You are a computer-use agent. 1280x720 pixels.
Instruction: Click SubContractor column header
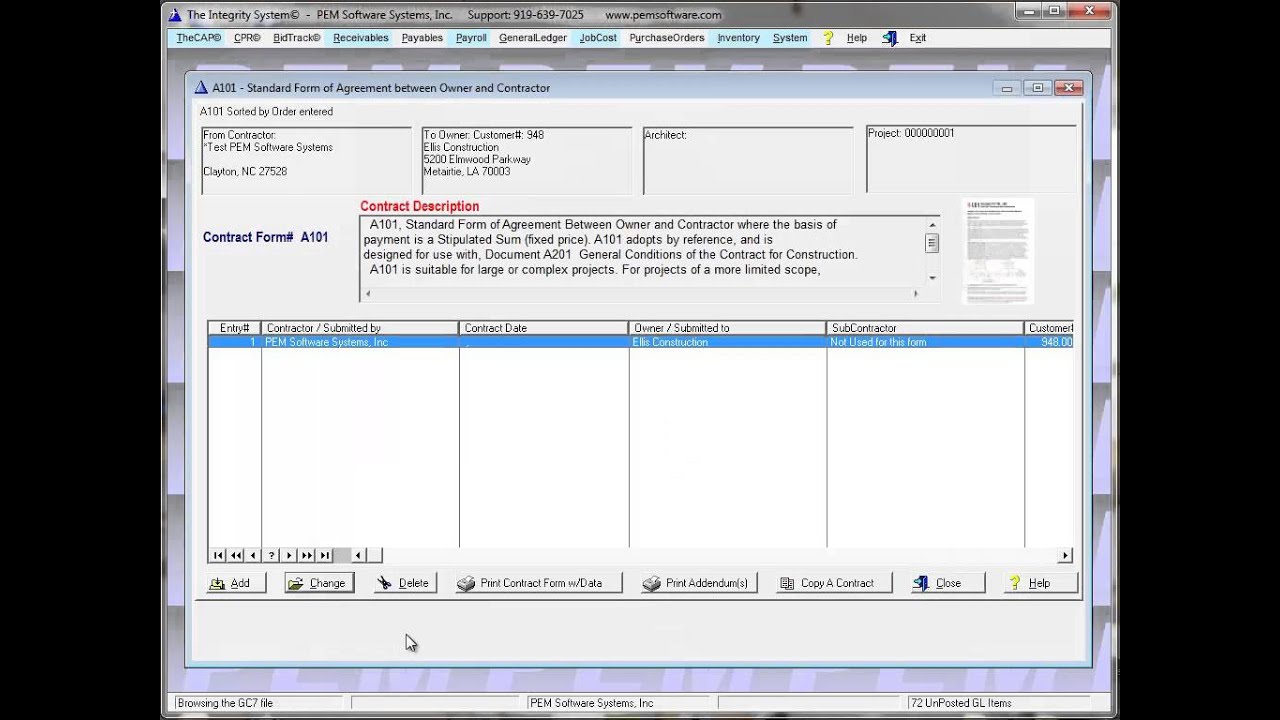926,328
